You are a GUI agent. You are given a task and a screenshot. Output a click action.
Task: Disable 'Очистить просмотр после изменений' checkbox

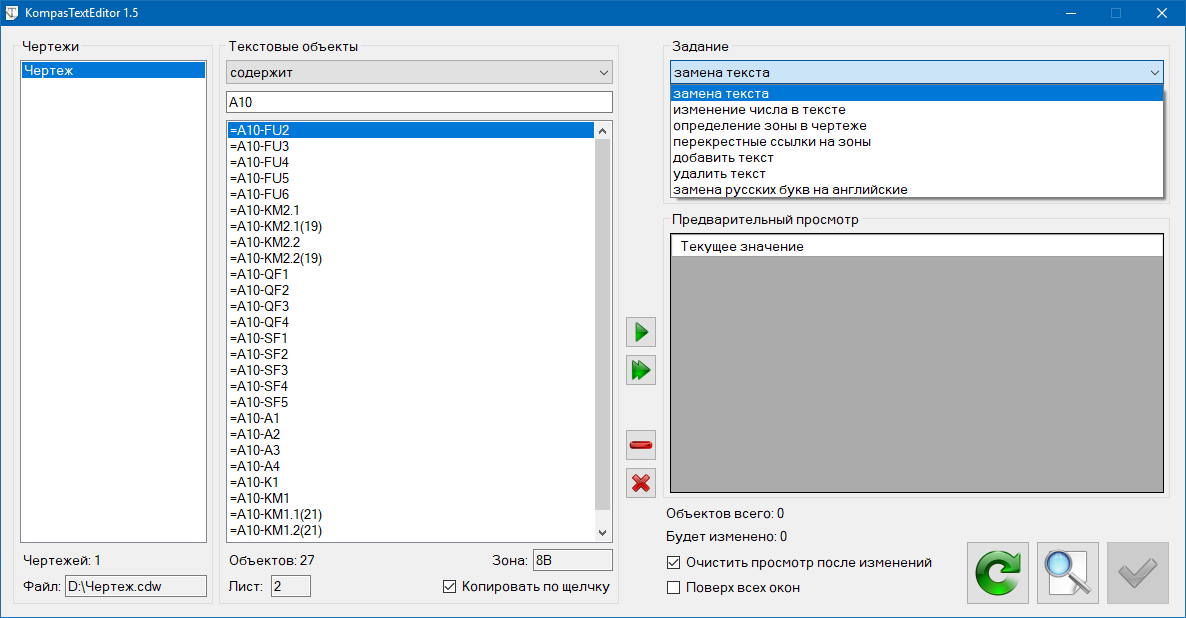(674, 563)
